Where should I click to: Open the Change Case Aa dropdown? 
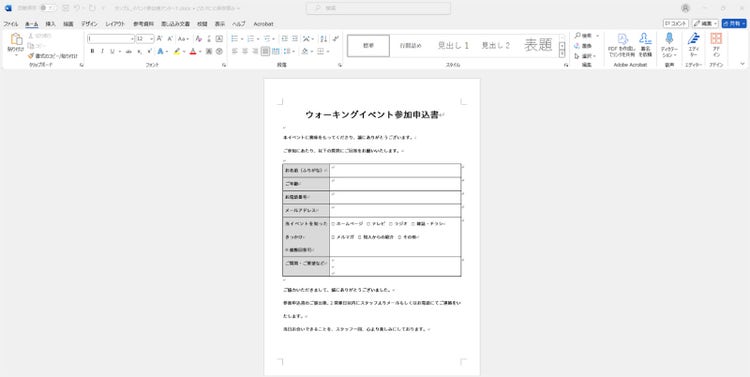(x=184, y=39)
